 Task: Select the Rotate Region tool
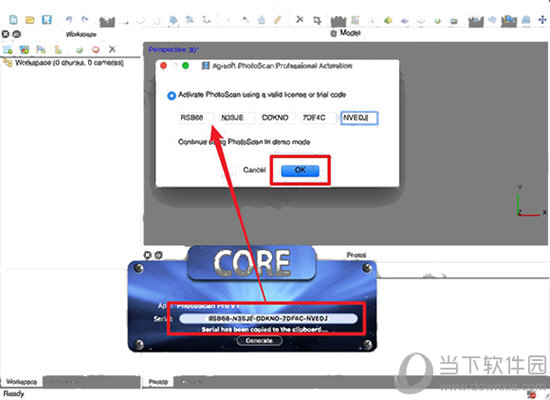coord(206,20)
